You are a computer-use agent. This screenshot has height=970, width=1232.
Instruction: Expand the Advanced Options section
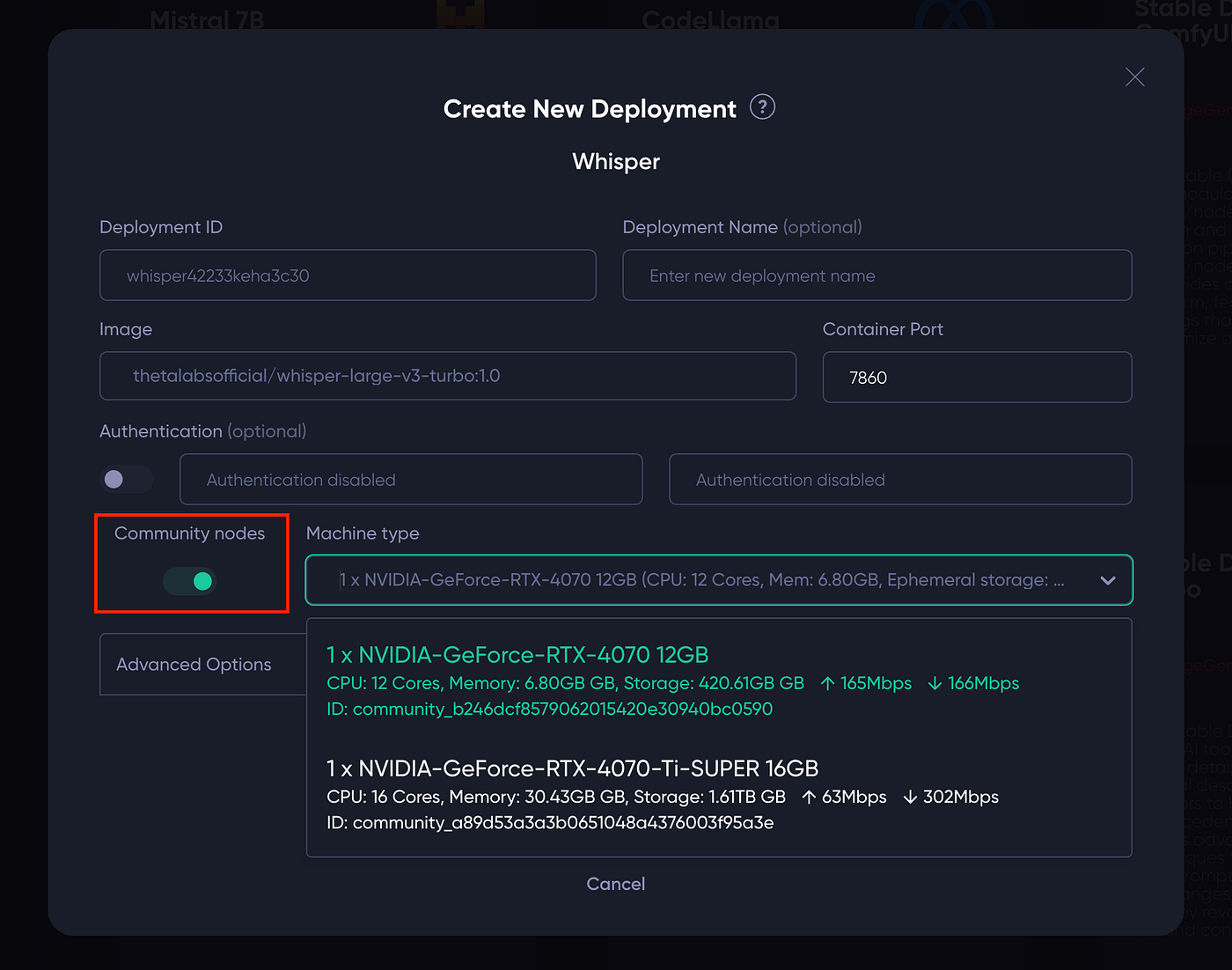tap(203, 665)
